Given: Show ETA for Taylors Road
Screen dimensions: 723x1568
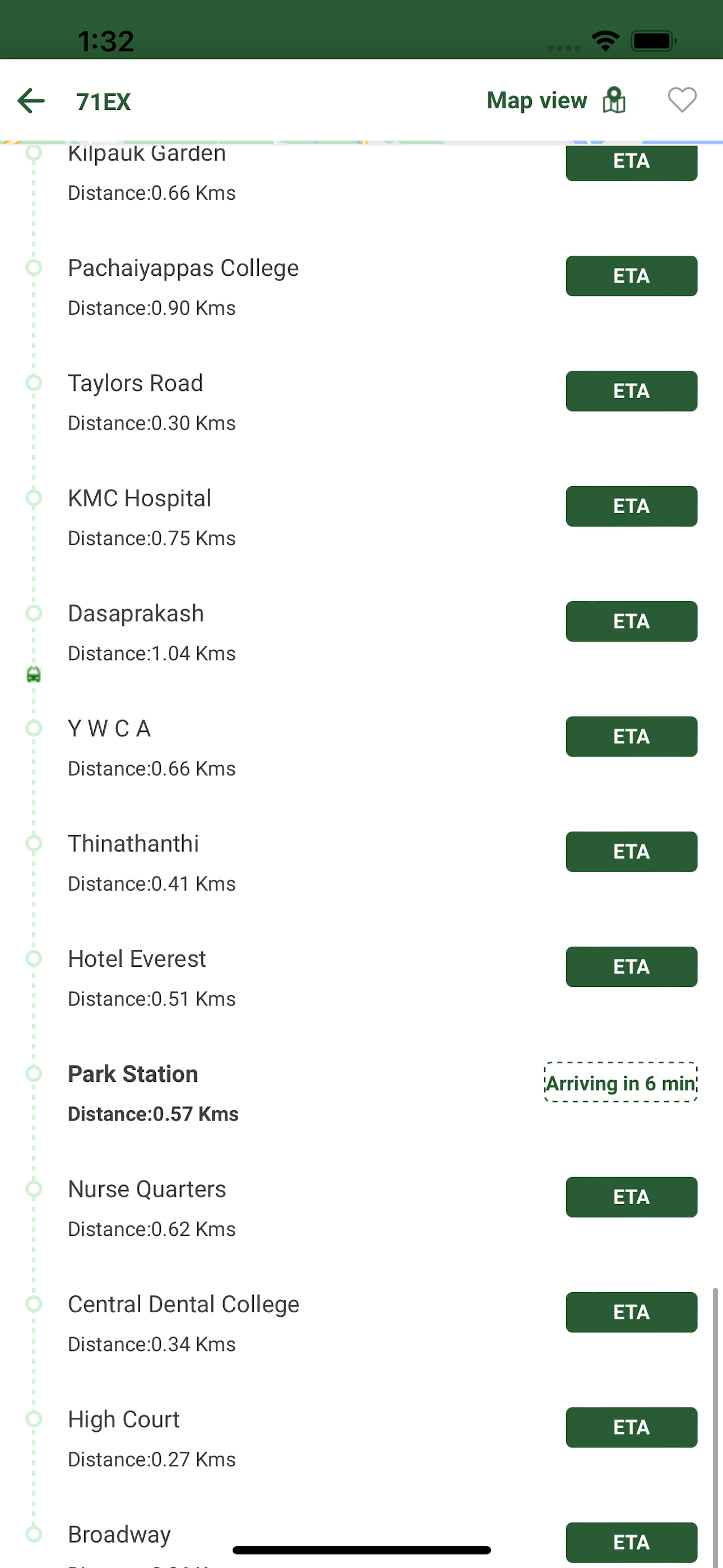Looking at the screenshot, I should coord(631,391).
